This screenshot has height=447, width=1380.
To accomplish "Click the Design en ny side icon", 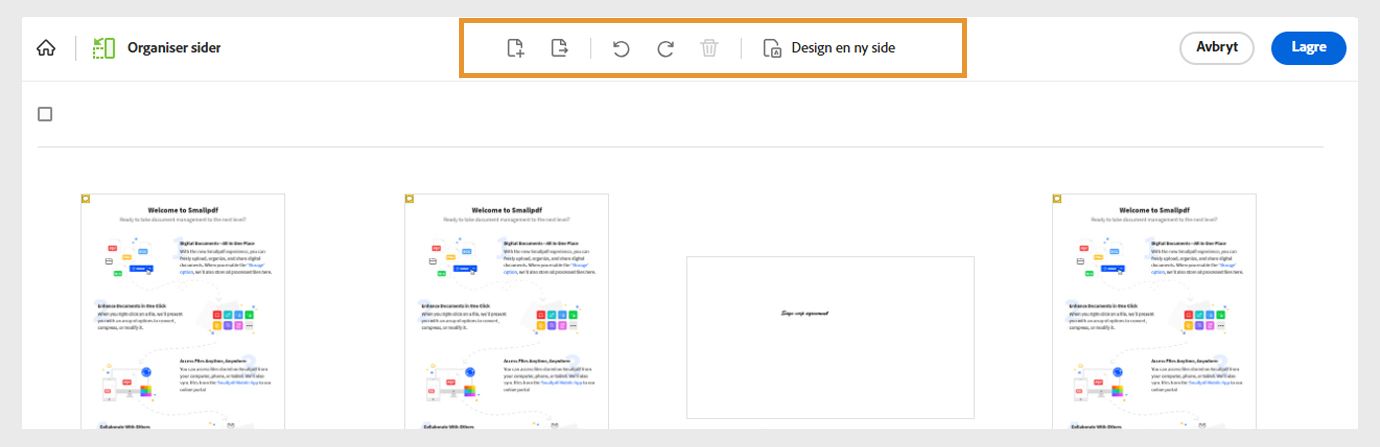I will point(772,48).
